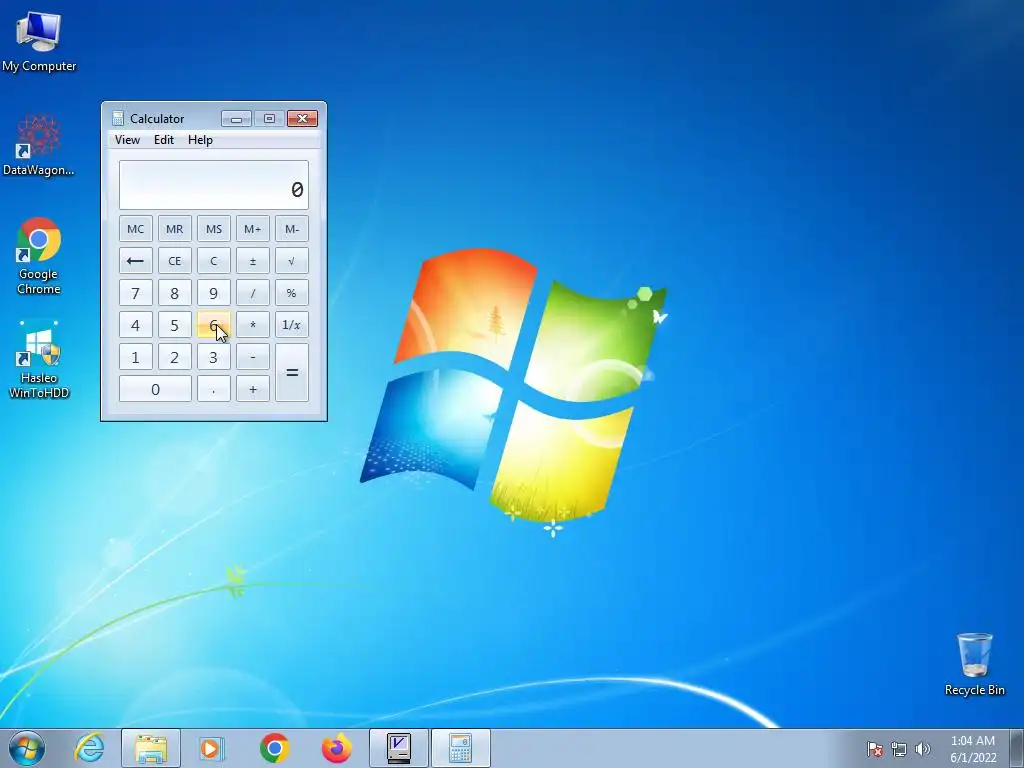Image resolution: width=1024 pixels, height=768 pixels.
Task: Click the backspace arrow button
Action: pos(136,261)
